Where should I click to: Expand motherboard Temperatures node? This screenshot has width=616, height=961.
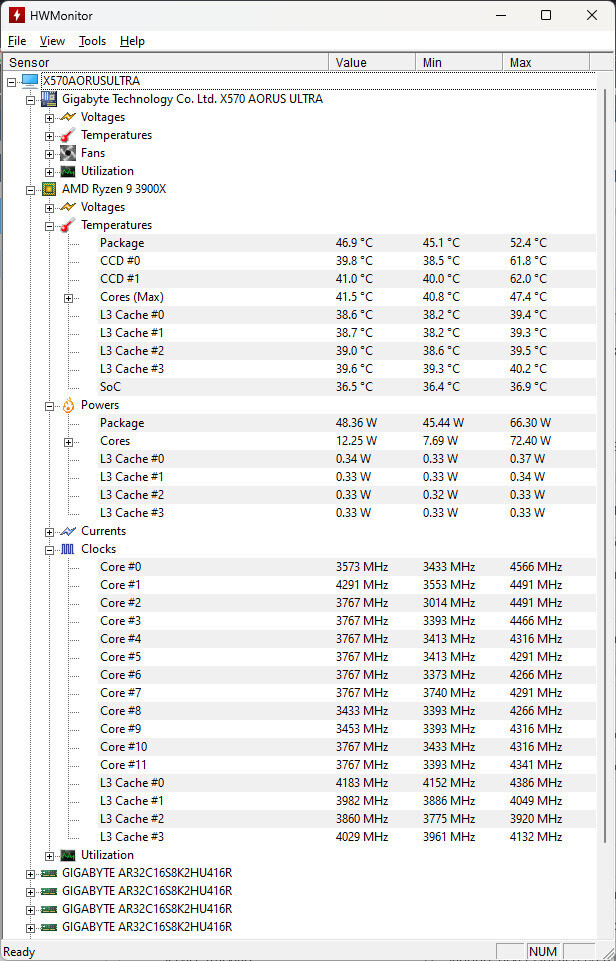50,136
